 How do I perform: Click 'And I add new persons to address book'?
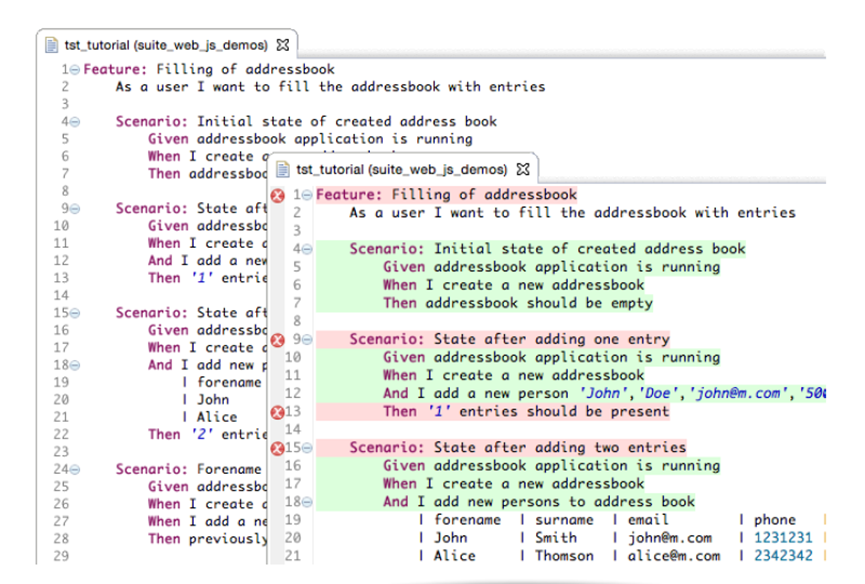pyautogui.click(x=539, y=502)
